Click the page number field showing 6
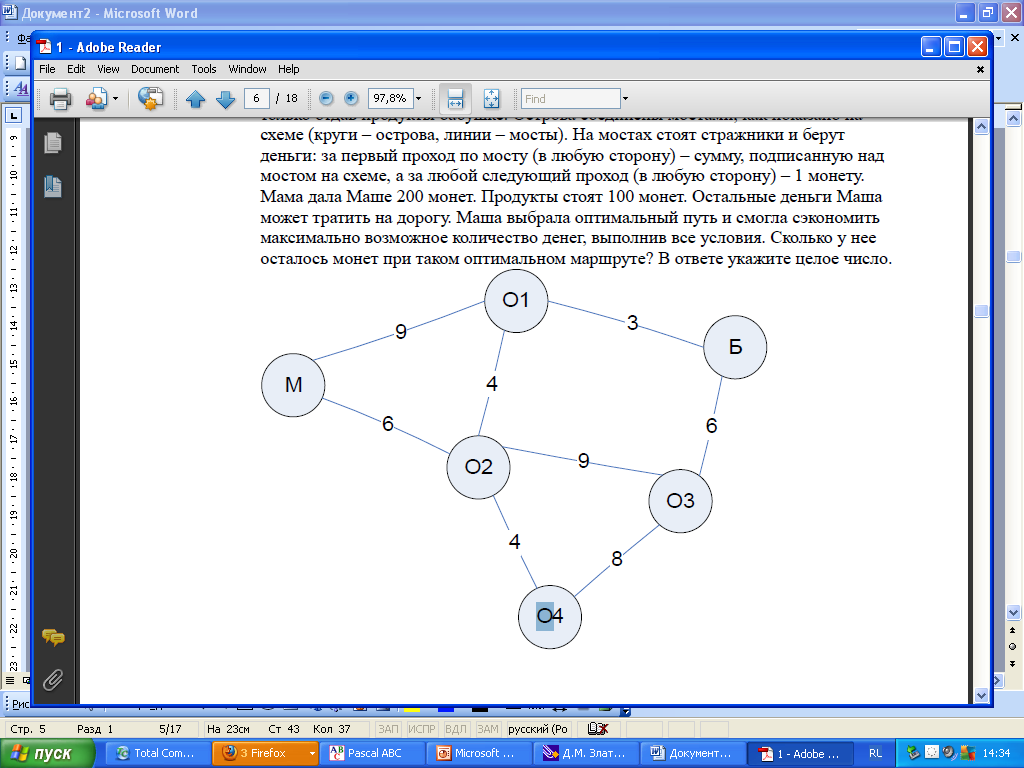Image resolution: width=1024 pixels, height=768 pixels. pyautogui.click(x=257, y=99)
